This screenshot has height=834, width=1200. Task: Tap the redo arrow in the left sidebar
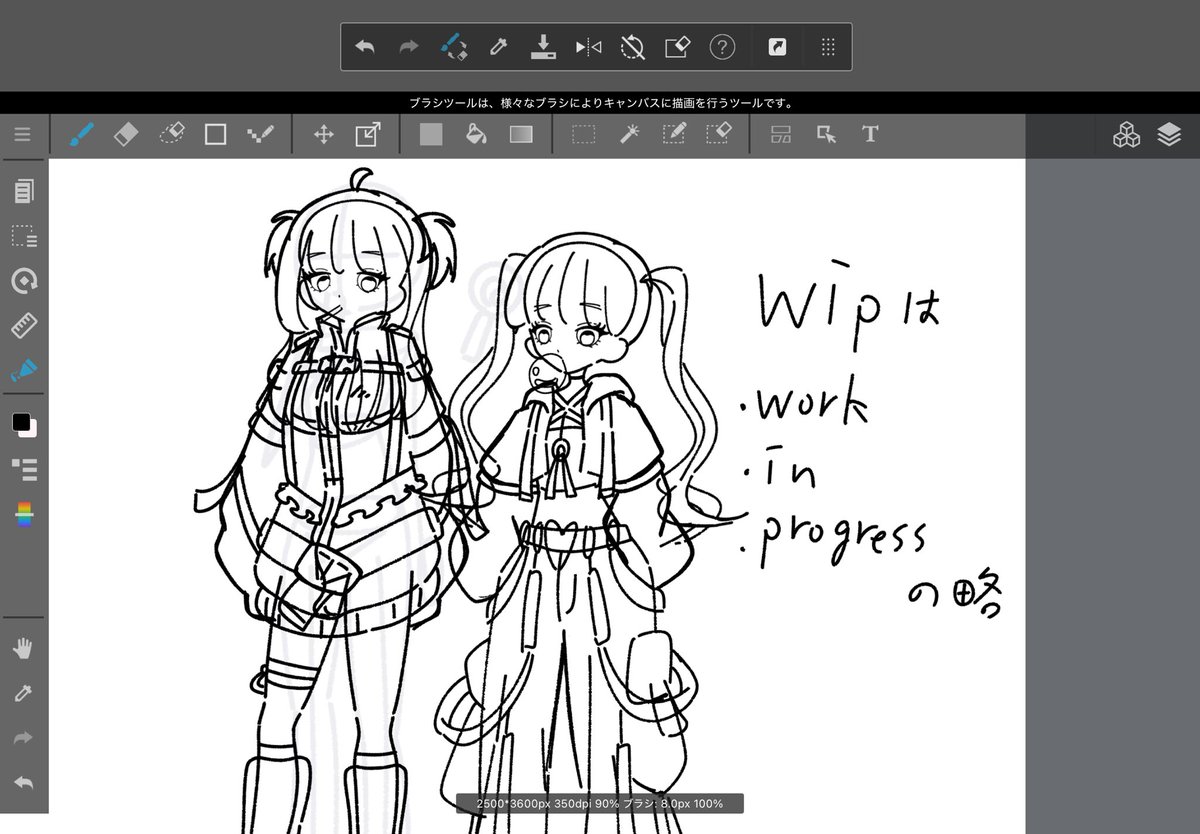[24, 738]
